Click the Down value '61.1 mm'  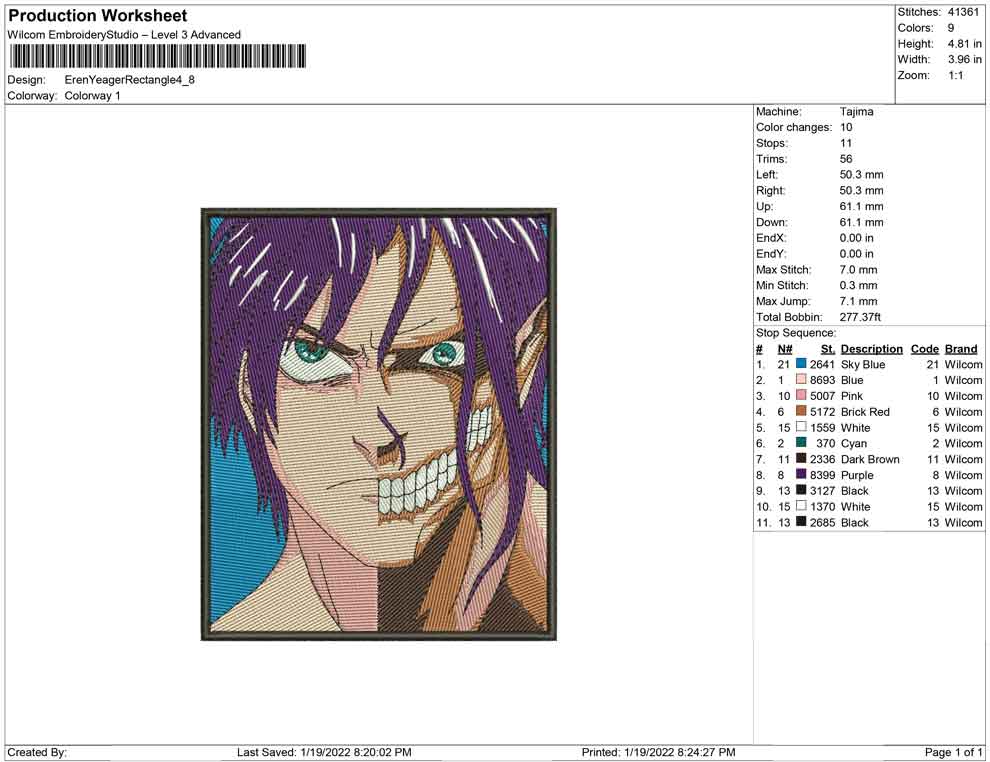(861, 222)
